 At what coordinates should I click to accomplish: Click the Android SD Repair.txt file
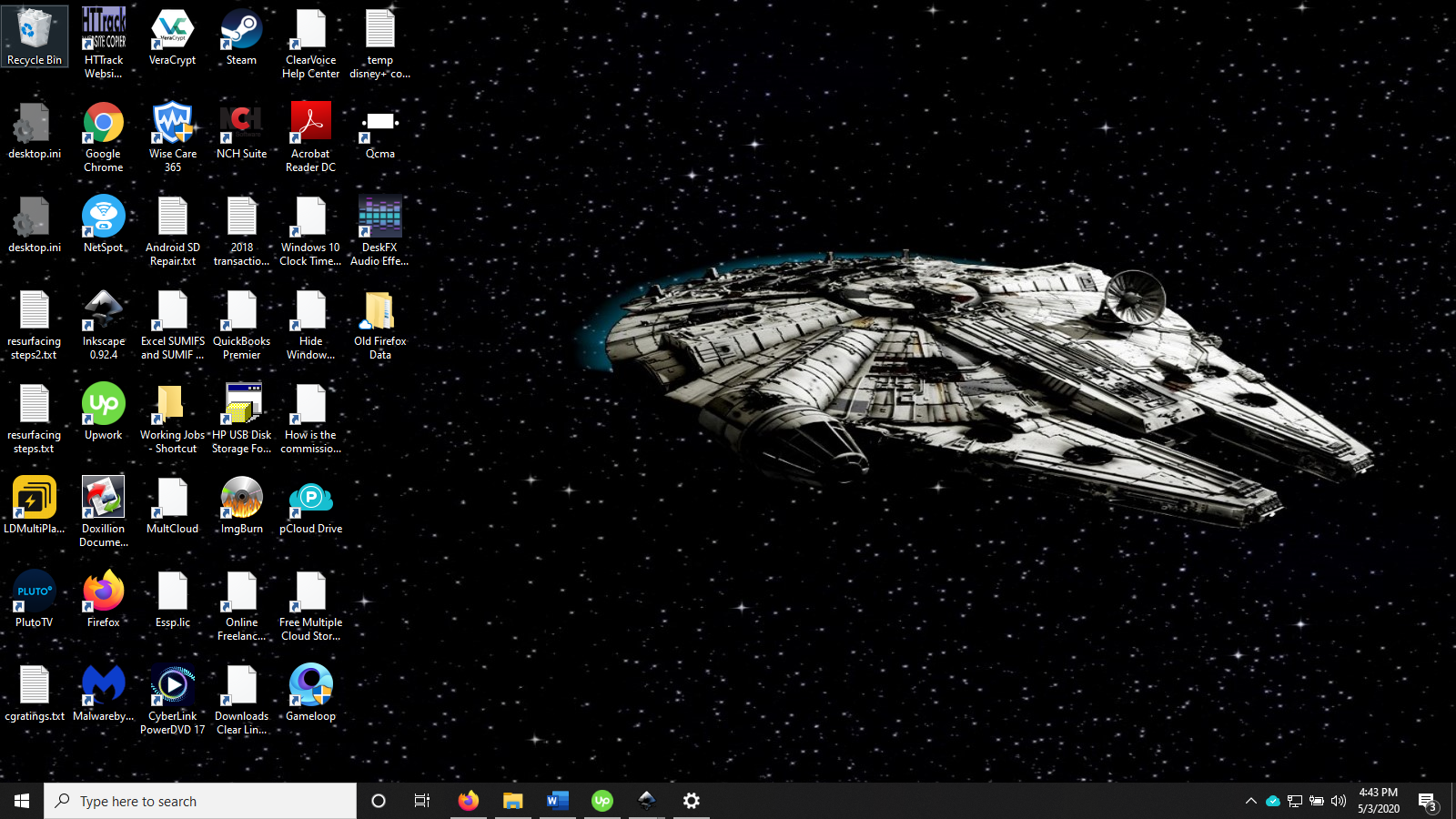(x=173, y=230)
